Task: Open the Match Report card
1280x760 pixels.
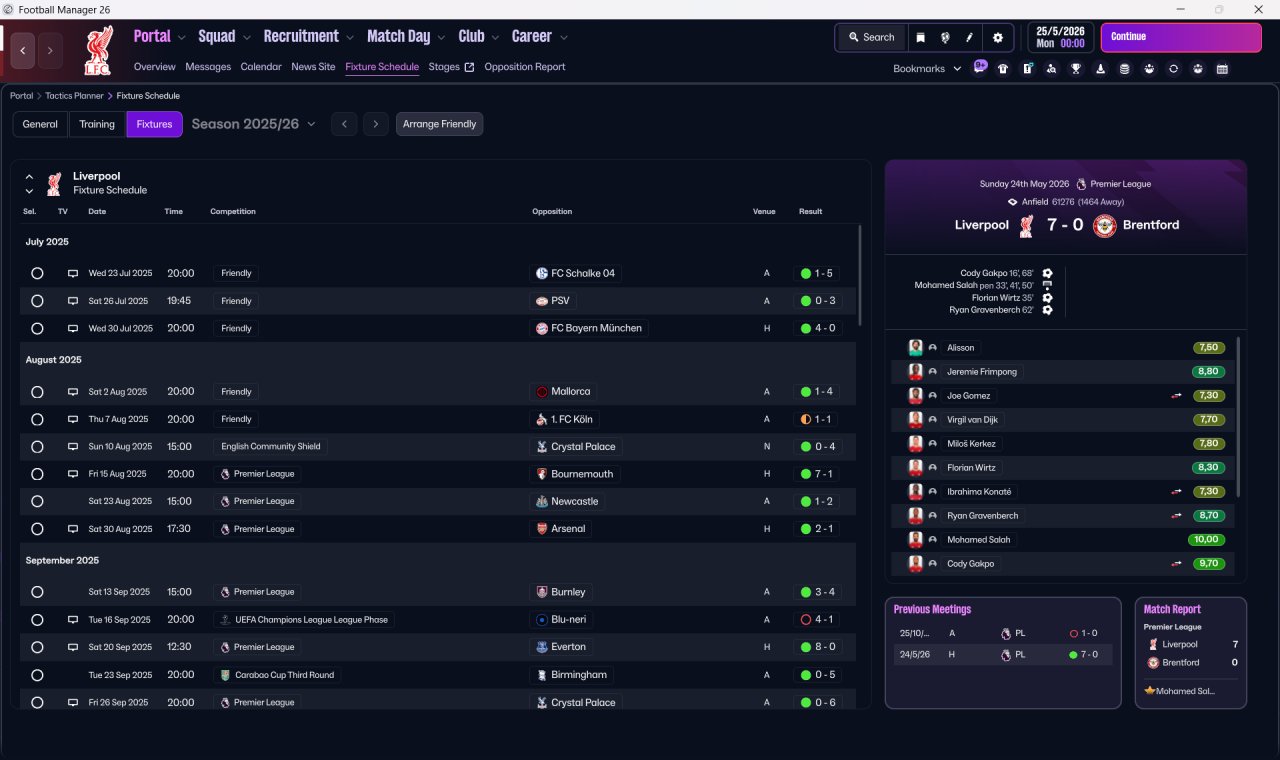Action: tap(1191, 653)
